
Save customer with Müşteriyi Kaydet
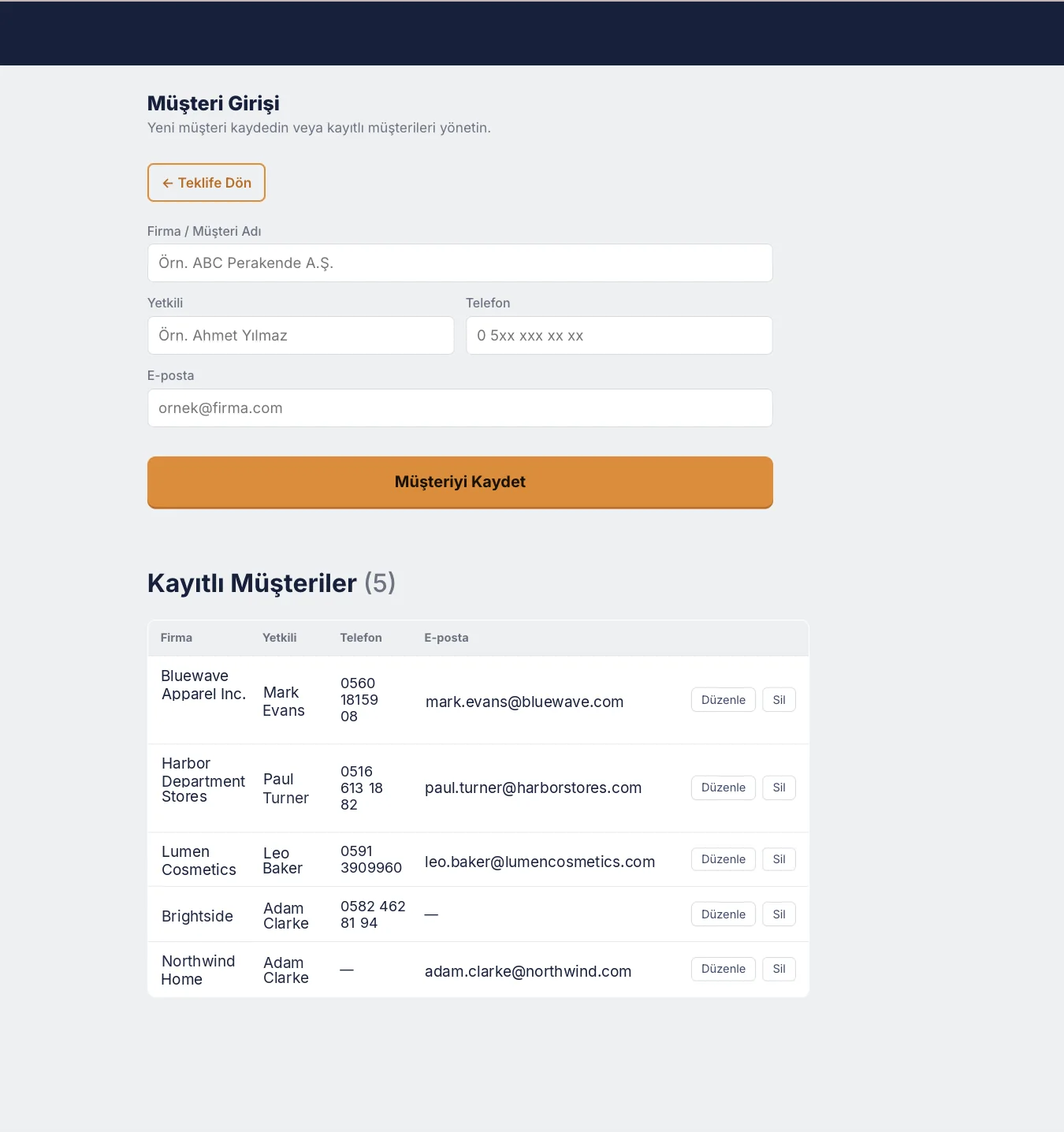click(x=460, y=482)
